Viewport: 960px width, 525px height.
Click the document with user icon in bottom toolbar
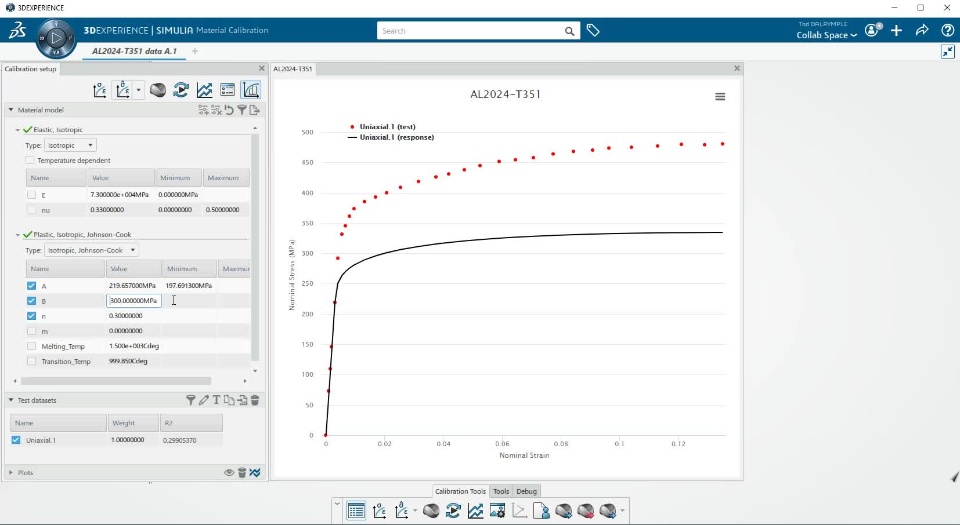tap(541, 510)
